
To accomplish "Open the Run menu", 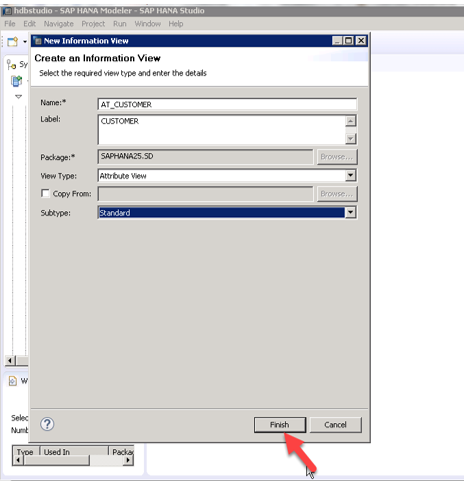I will coord(120,24).
